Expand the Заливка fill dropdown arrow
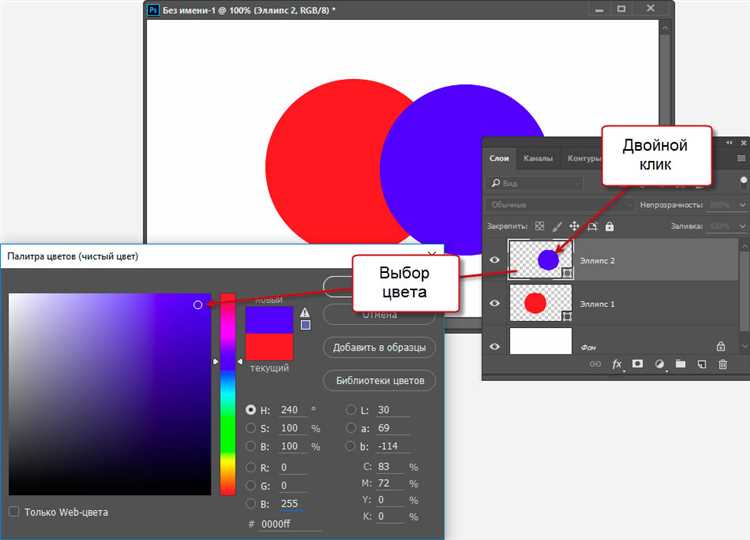The width and height of the screenshot is (750, 540). click(x=742, y=226)
